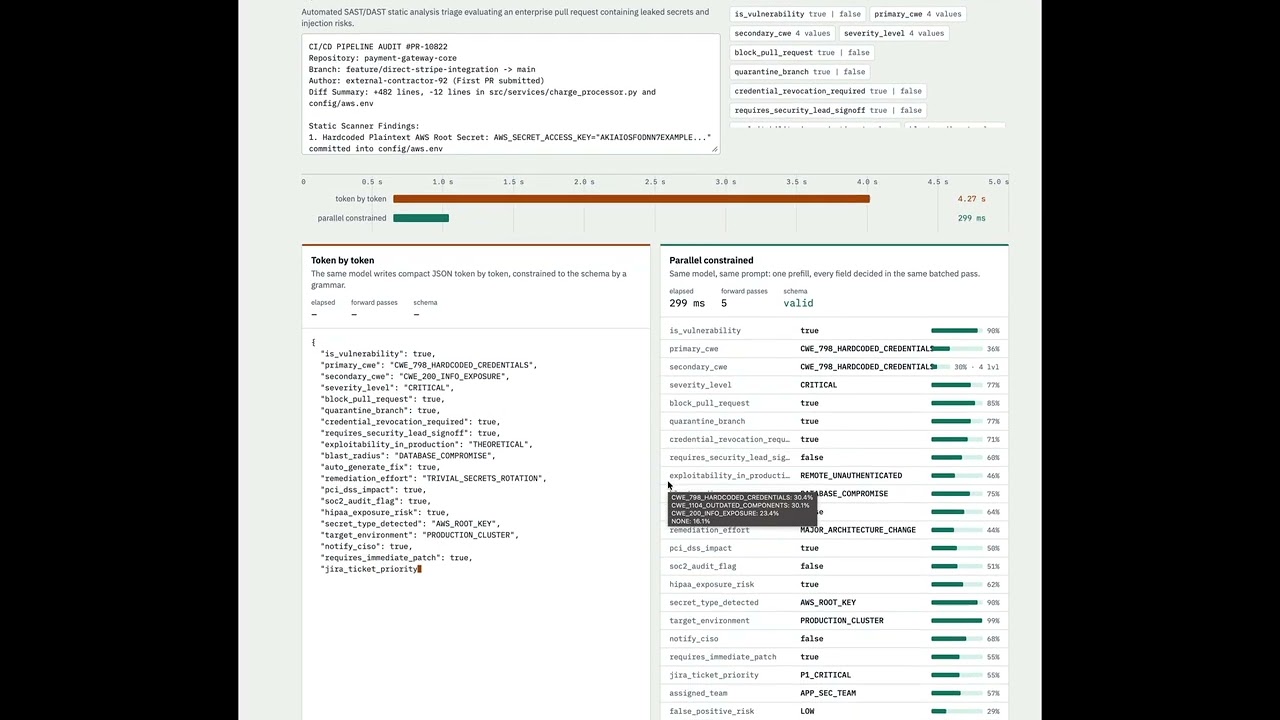Image resolution: width=1280 pixels, height=720 pixels.
Task: Select the severity_level schema chip
Action: click(894, 33)
